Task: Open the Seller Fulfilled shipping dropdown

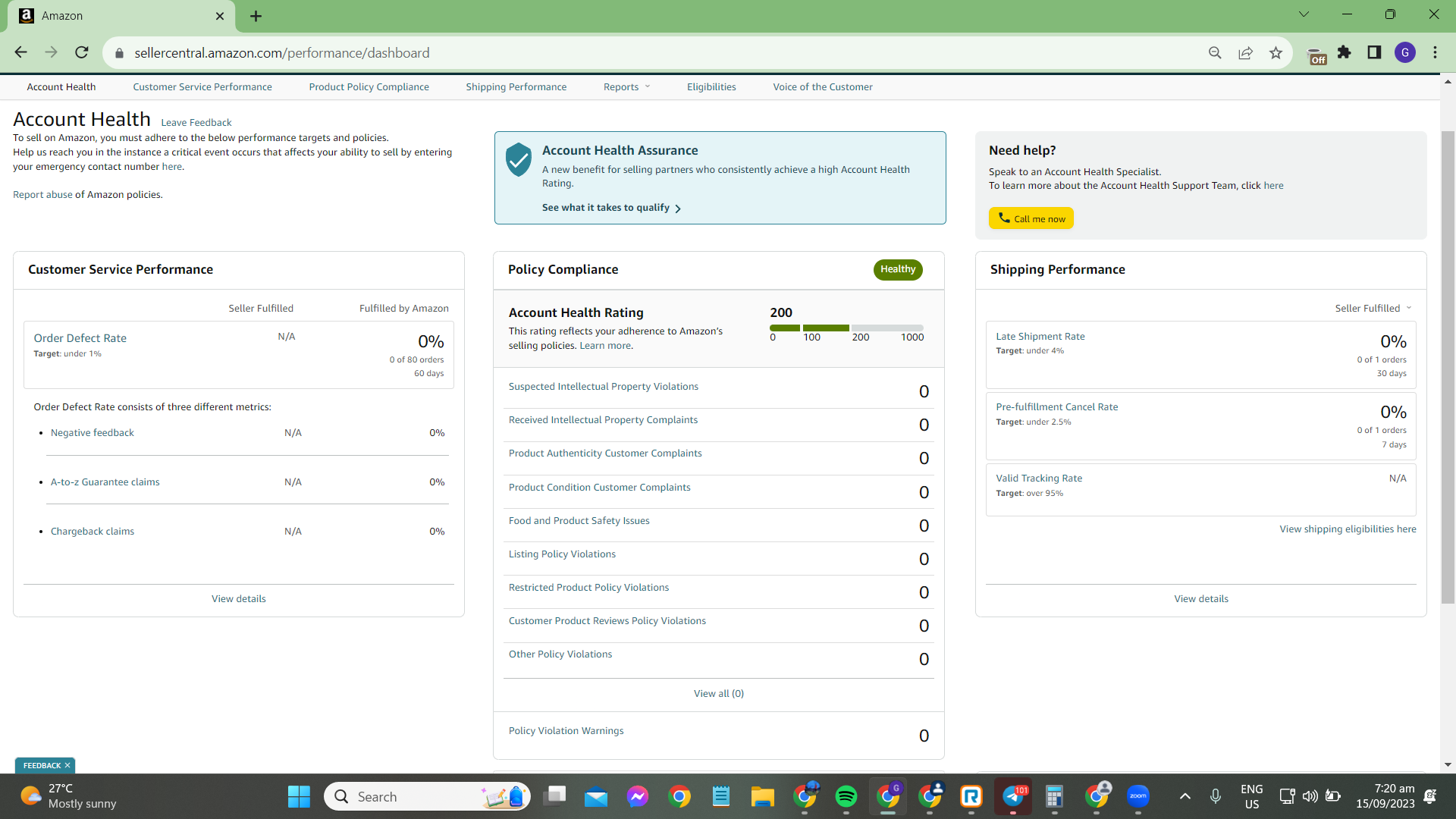Action: coord(1373,308)
